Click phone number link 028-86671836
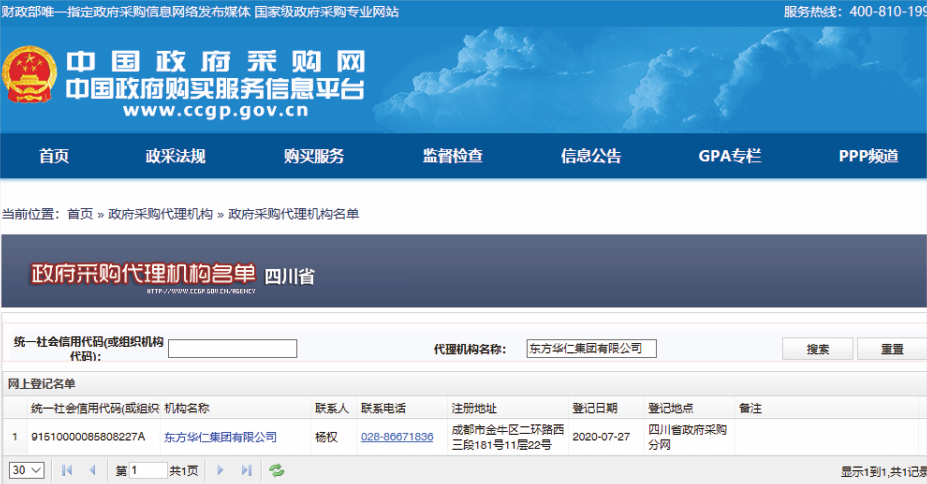This screenshot has height=484, width=927. [397, 437]
